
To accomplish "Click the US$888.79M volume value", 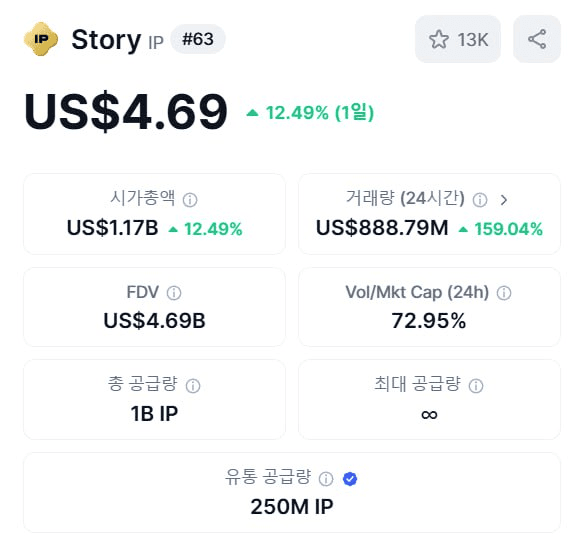I will point(382,228).
